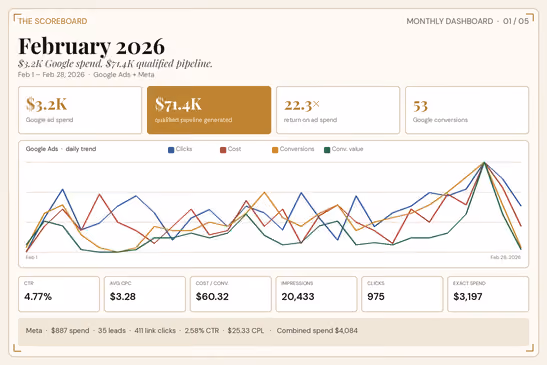This screenshot has height=365, width=547.
Task: Select the $3.2K Google ad spend card
Action: (x=80, y=110)
